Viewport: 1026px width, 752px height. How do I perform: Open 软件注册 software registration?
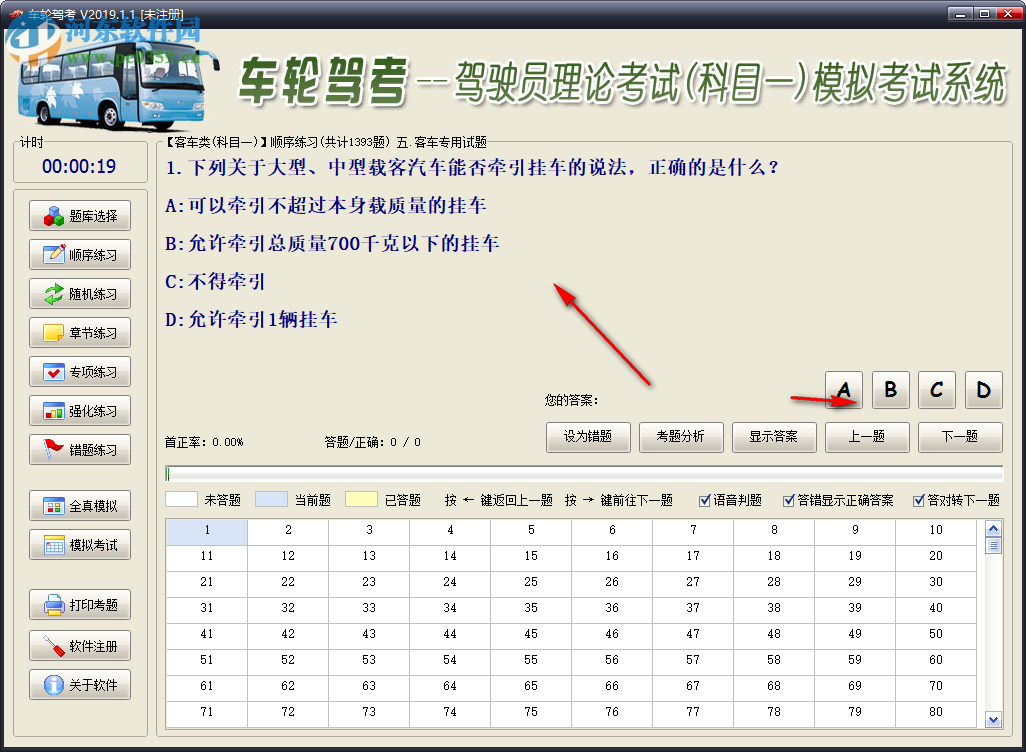point(80,646)
